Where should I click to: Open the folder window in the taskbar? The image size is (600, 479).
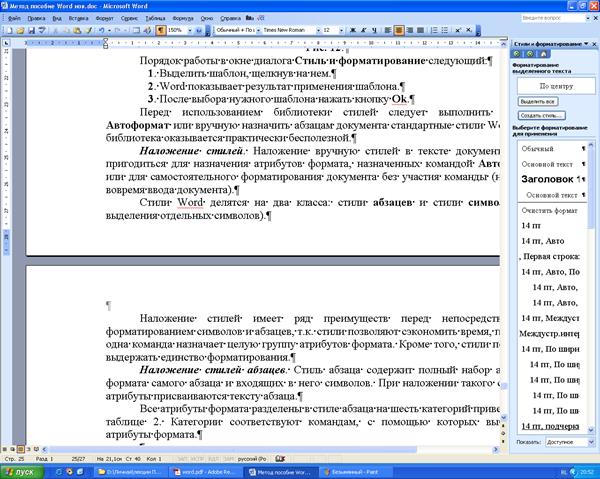(x=133, y=472)
